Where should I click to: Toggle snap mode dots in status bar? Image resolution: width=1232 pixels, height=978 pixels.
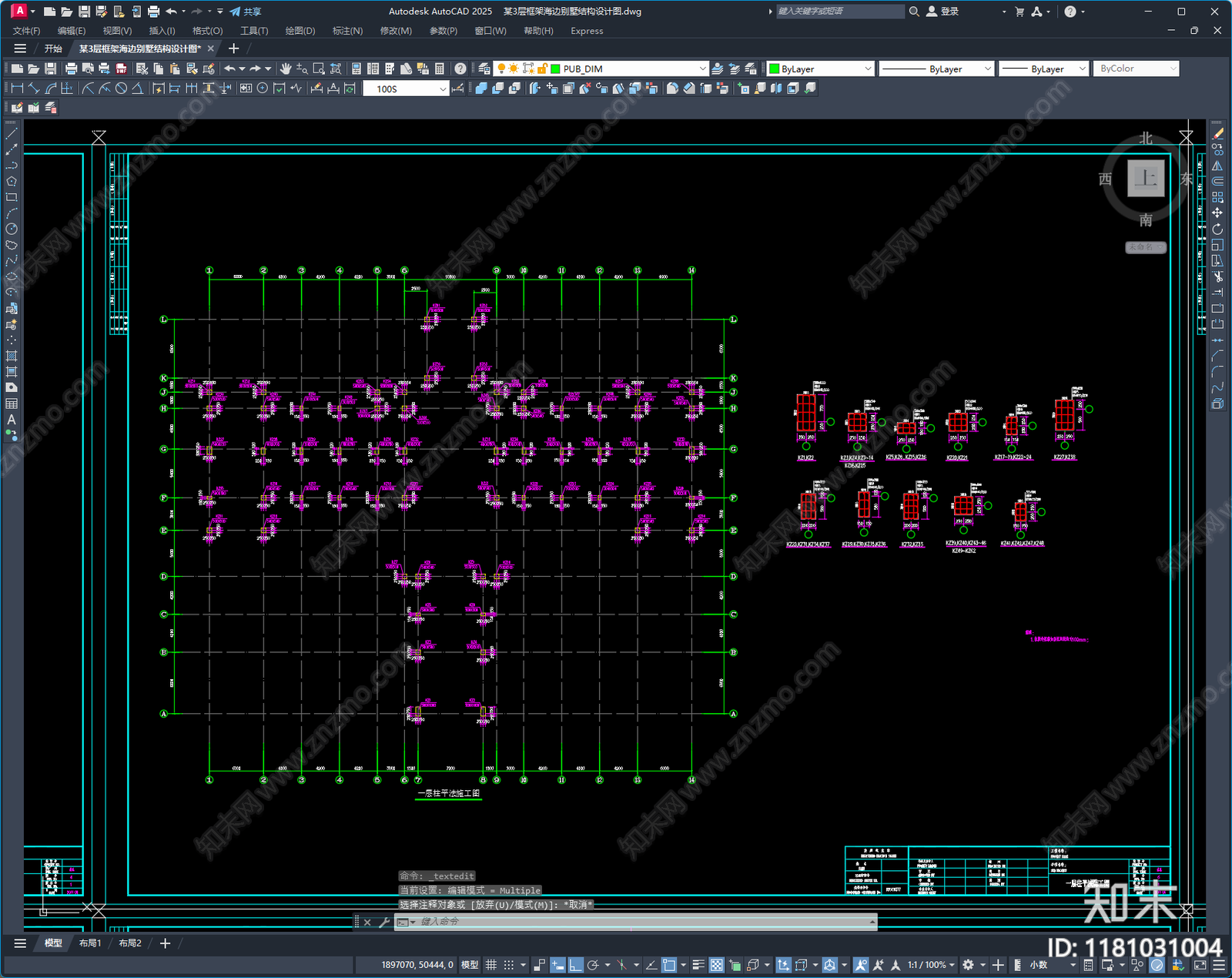coord(509,965)
